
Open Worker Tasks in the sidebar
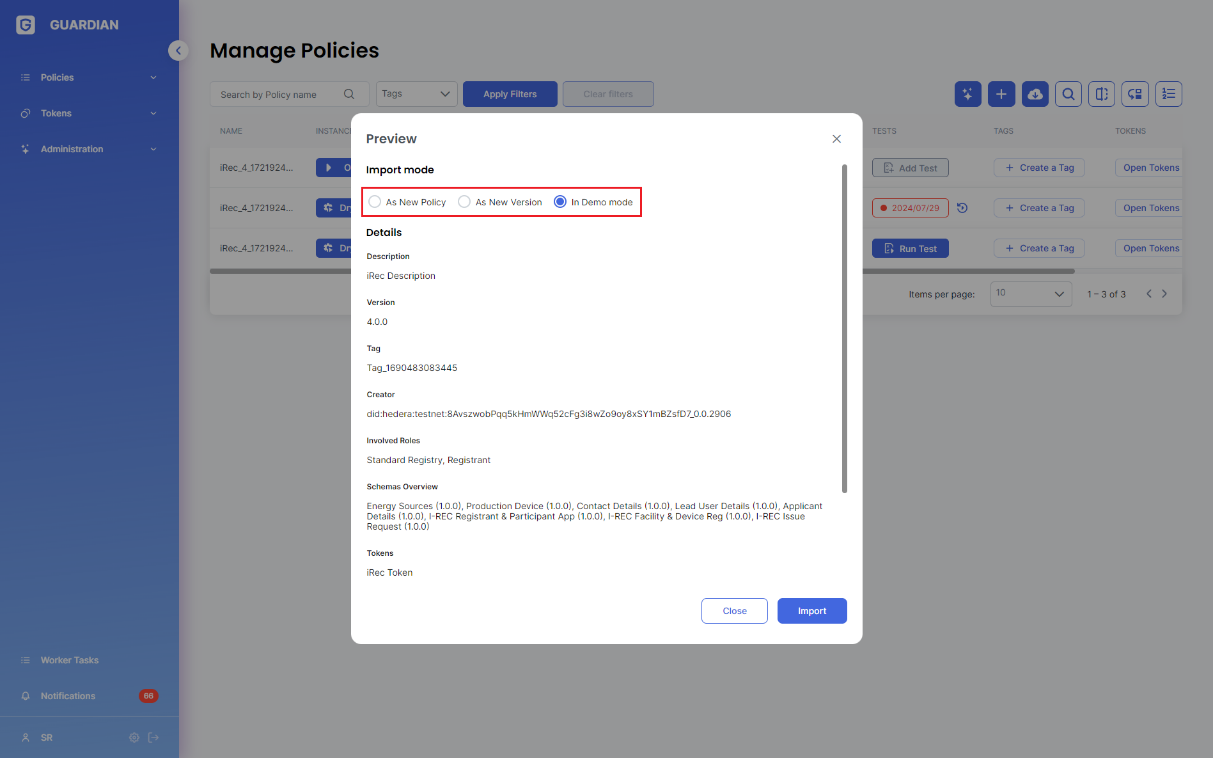point(70,660)
